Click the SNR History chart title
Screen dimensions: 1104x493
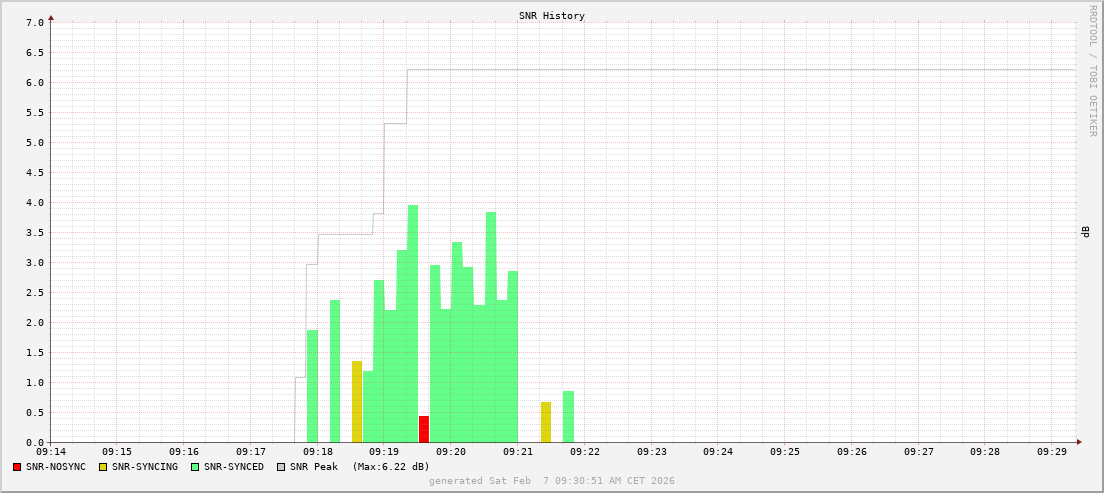pos(551,16)
